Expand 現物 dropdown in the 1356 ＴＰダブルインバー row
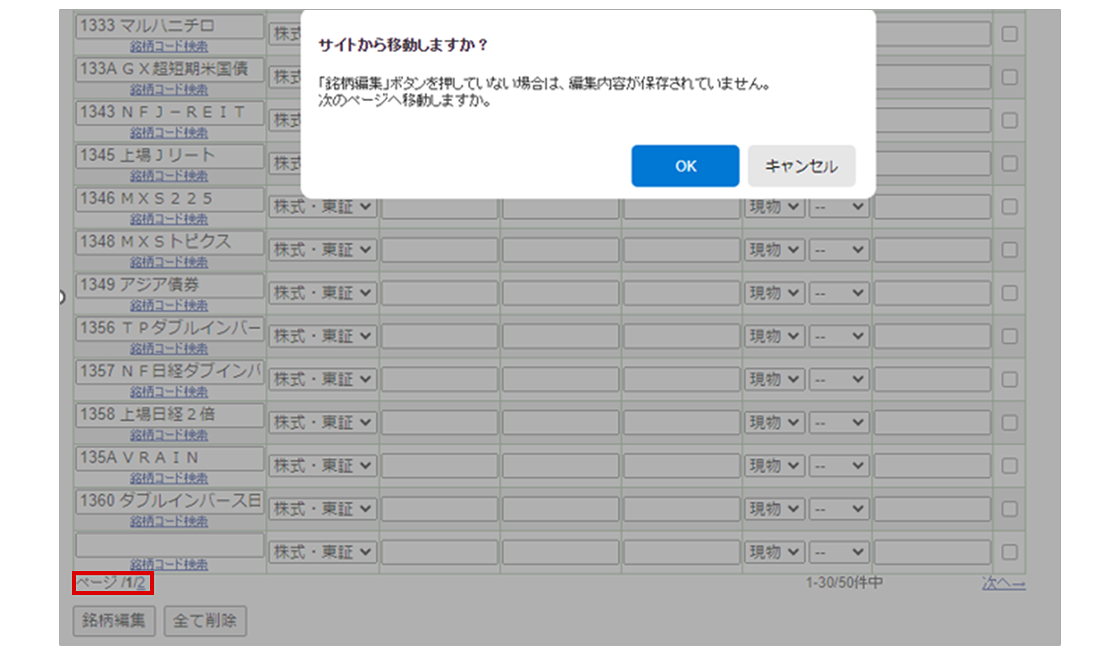Viewport: 1120px width, 655px height. (774, 336)
